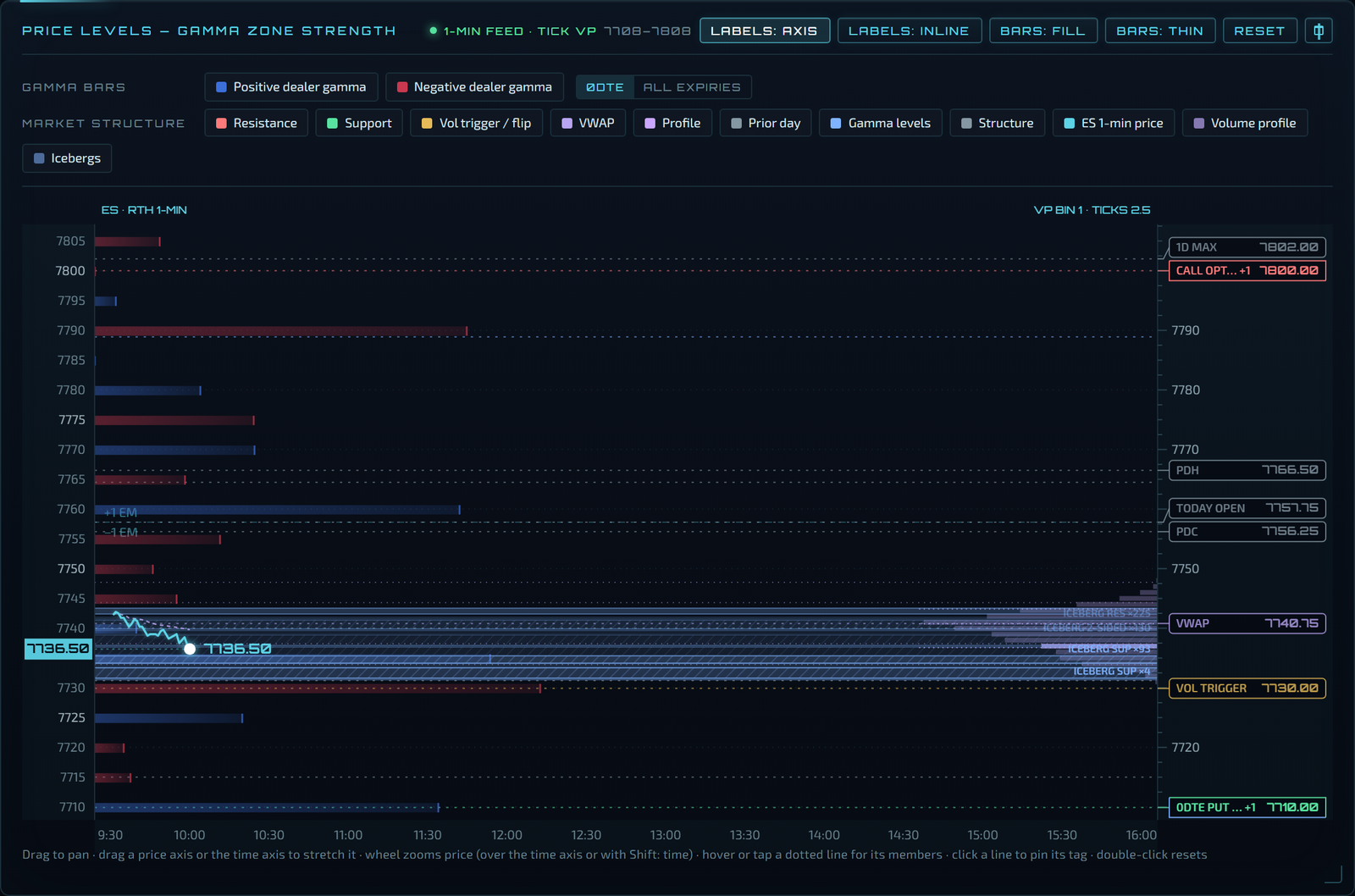Toggle Volume profile overlay

1245,123
